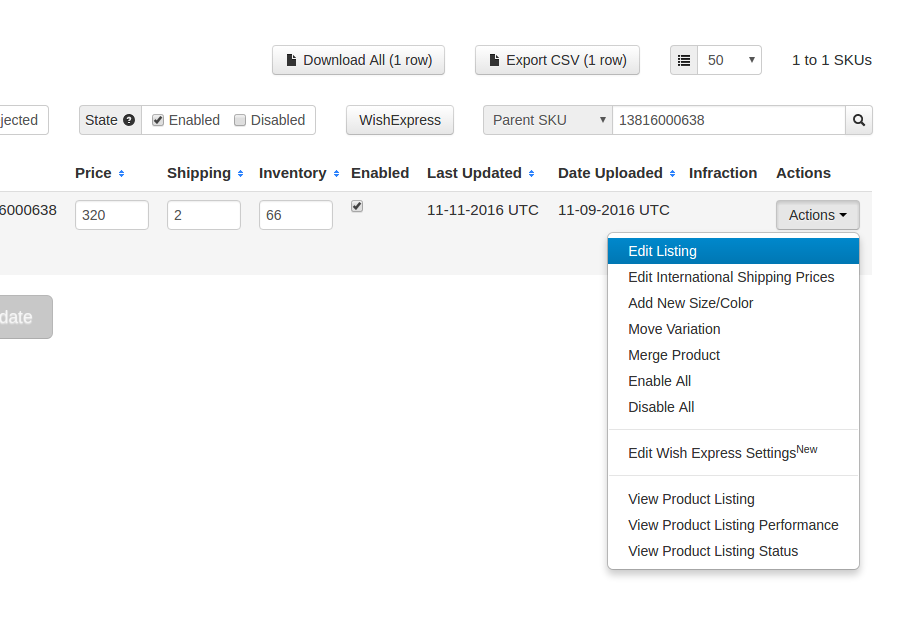Choose Merge Product option
This screenshot has width=900, height=620.
tap(734, 355)
